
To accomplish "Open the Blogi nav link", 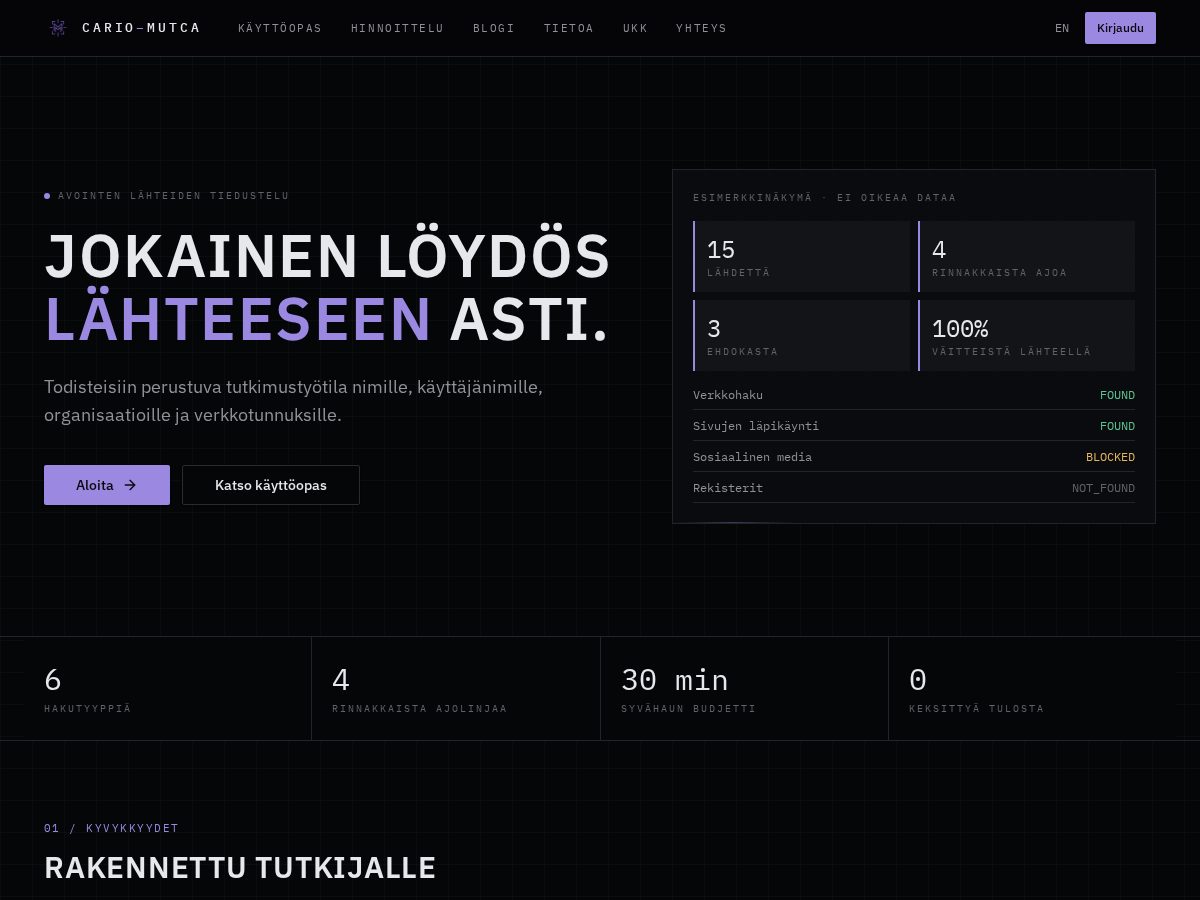I will click(x=494, y=28).
